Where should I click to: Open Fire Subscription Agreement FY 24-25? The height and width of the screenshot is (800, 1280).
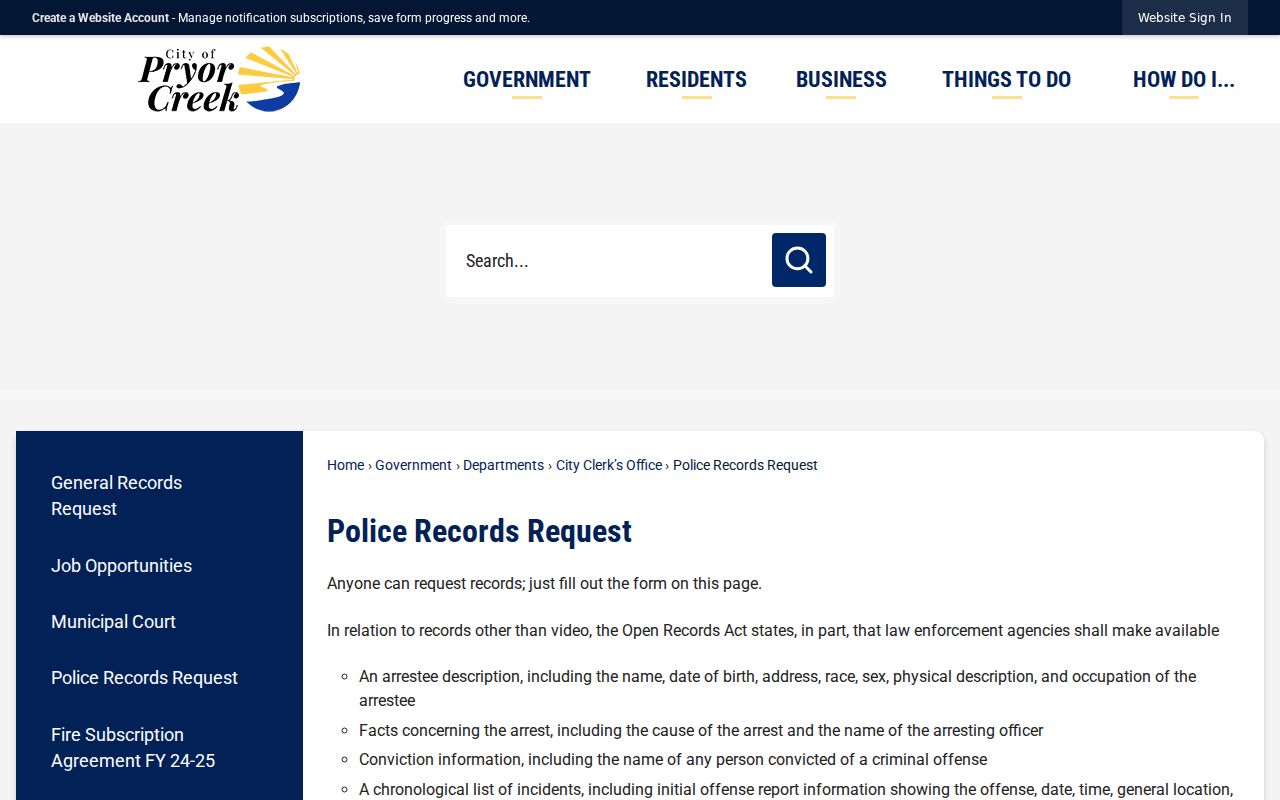point(133,747)
